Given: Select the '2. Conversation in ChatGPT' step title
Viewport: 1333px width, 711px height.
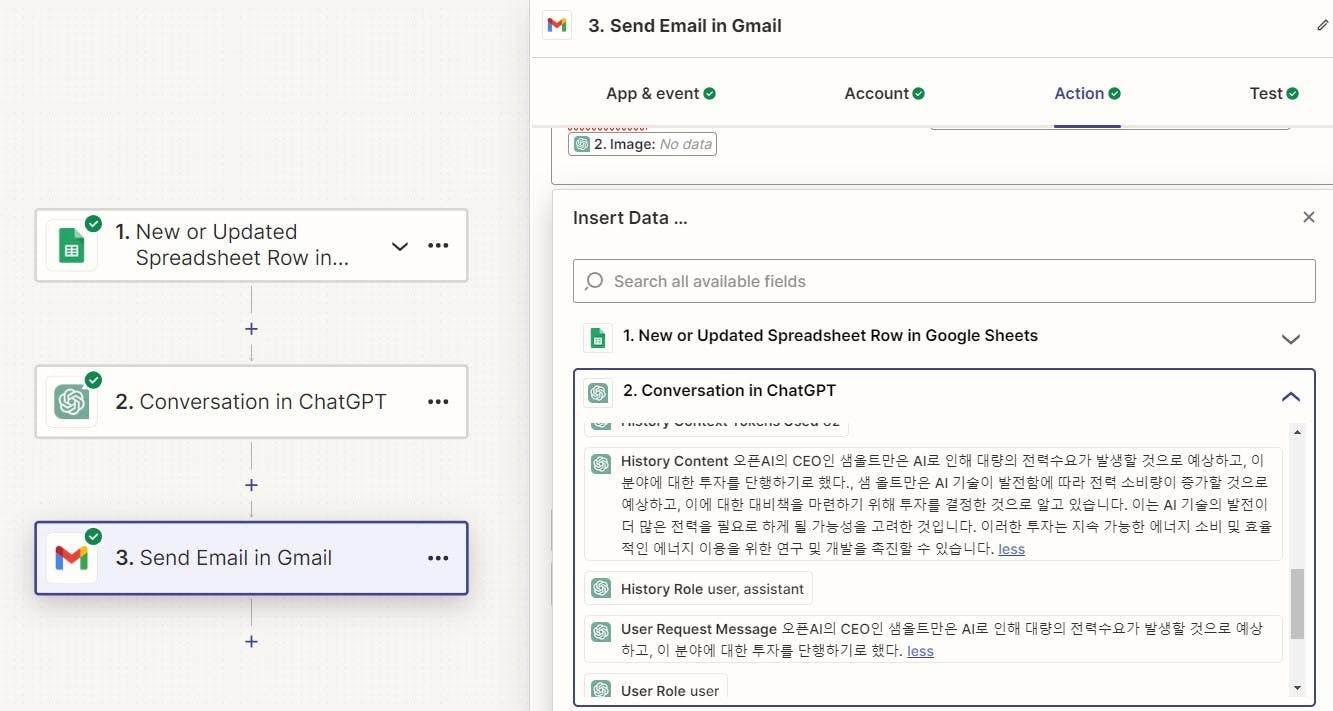Looking at the screenshot, I should (x=250, y=402).
